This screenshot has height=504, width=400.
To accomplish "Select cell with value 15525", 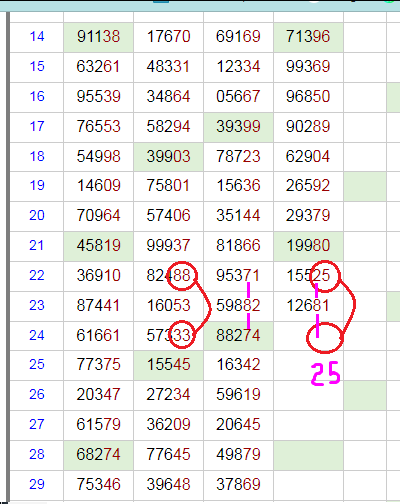I will point(308,276).
